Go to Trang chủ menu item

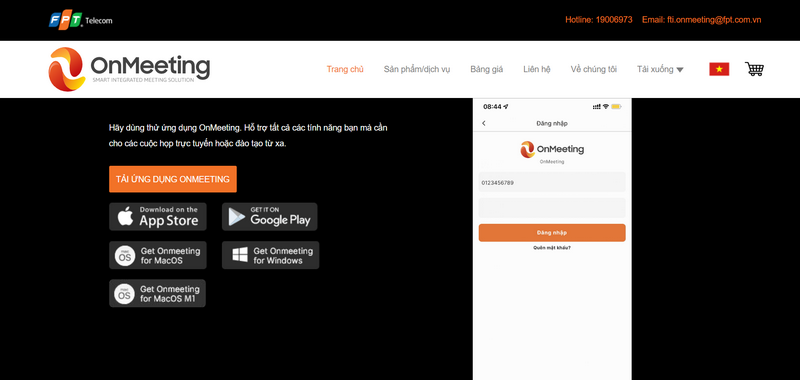(x=345, y=69)
